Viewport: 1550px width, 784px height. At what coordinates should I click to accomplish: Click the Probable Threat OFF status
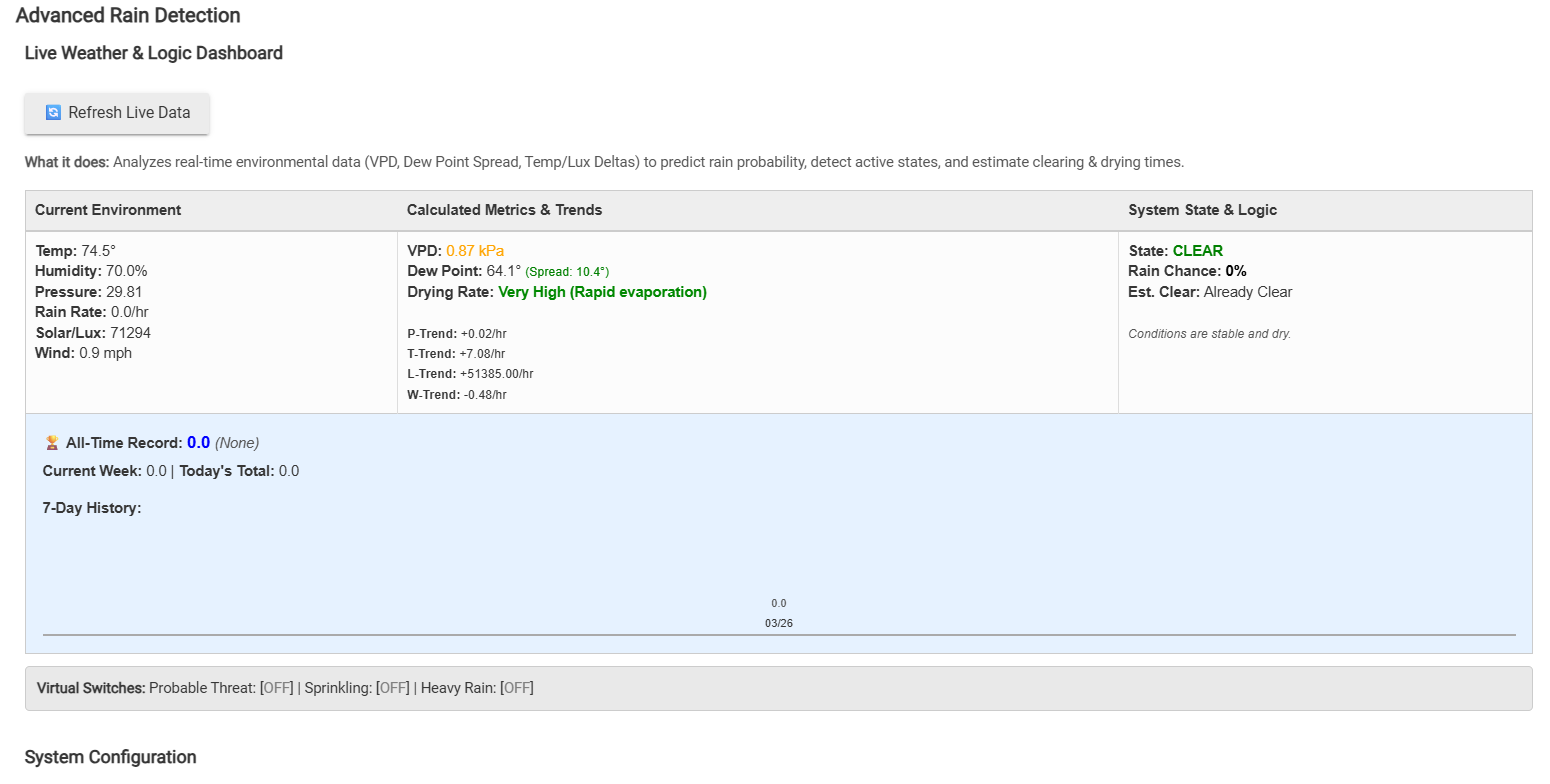click(x=276, y=688)
